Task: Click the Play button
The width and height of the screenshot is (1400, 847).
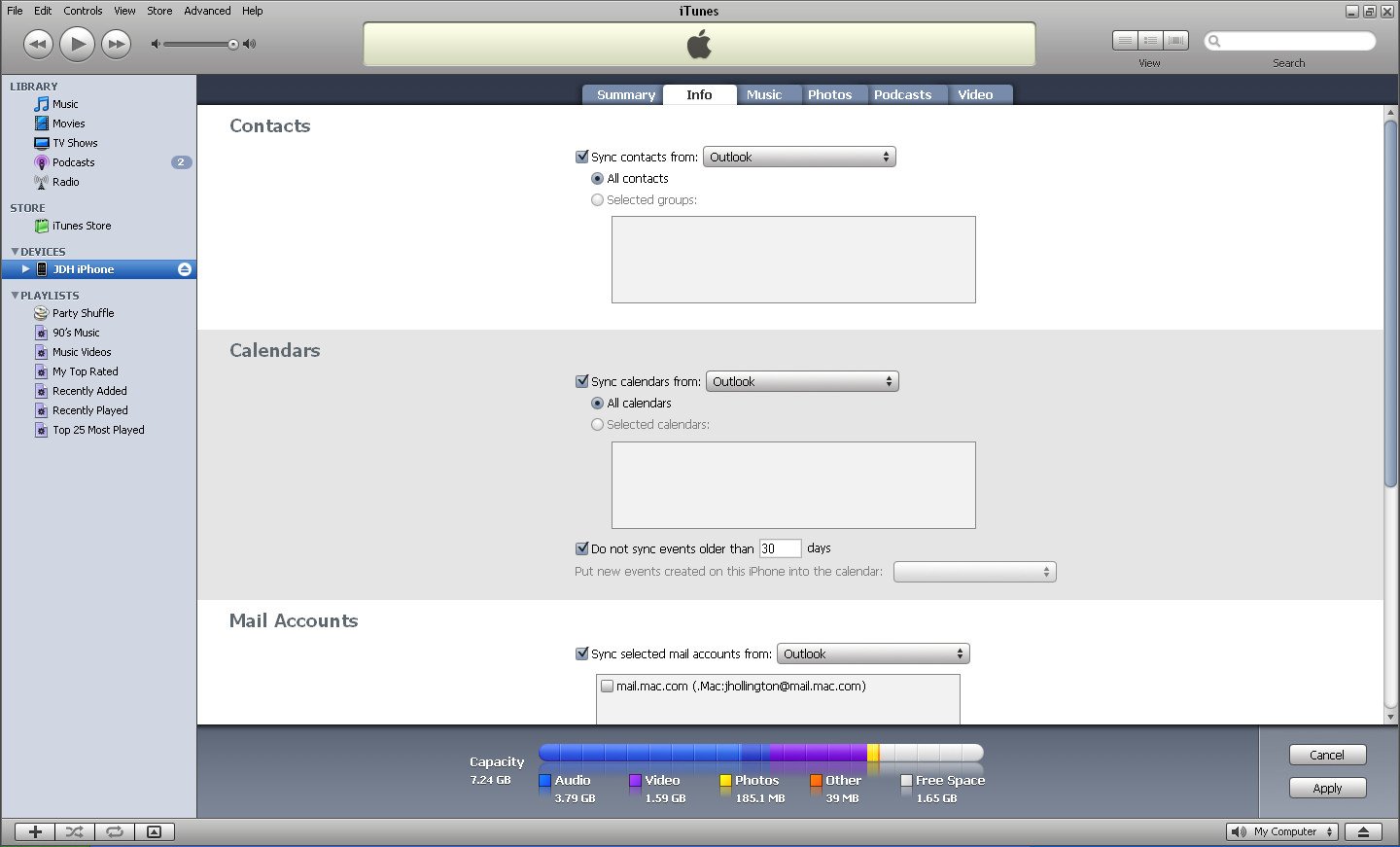Action: (x=77, y=44)
